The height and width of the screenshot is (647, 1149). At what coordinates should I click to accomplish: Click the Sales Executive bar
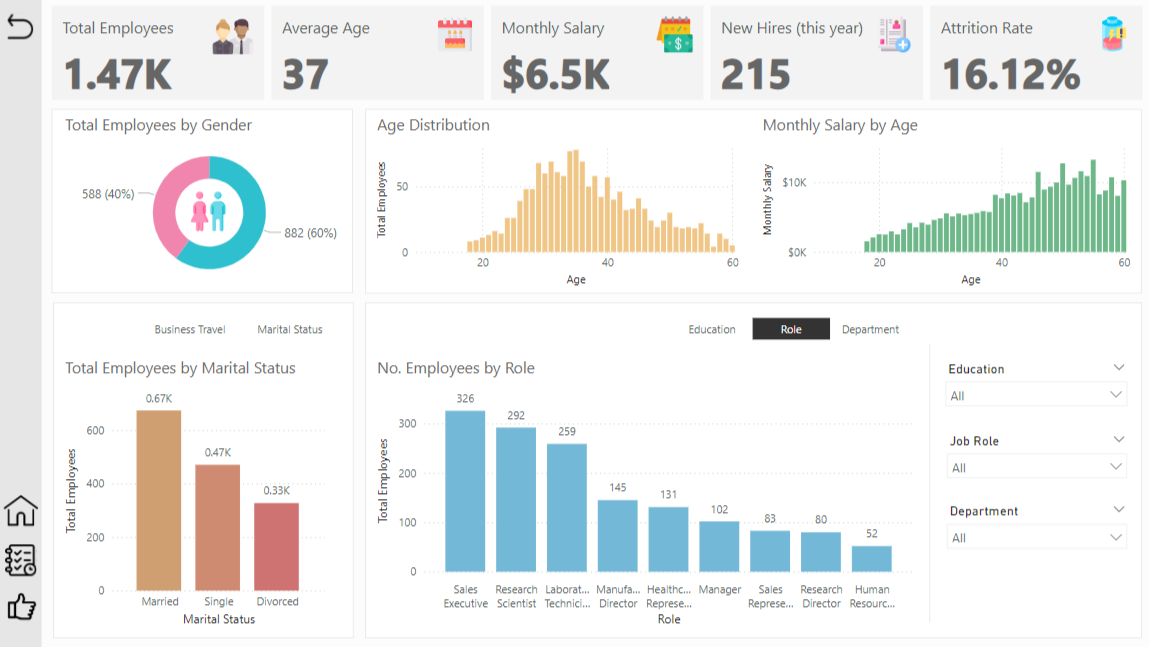click(465, 490)
